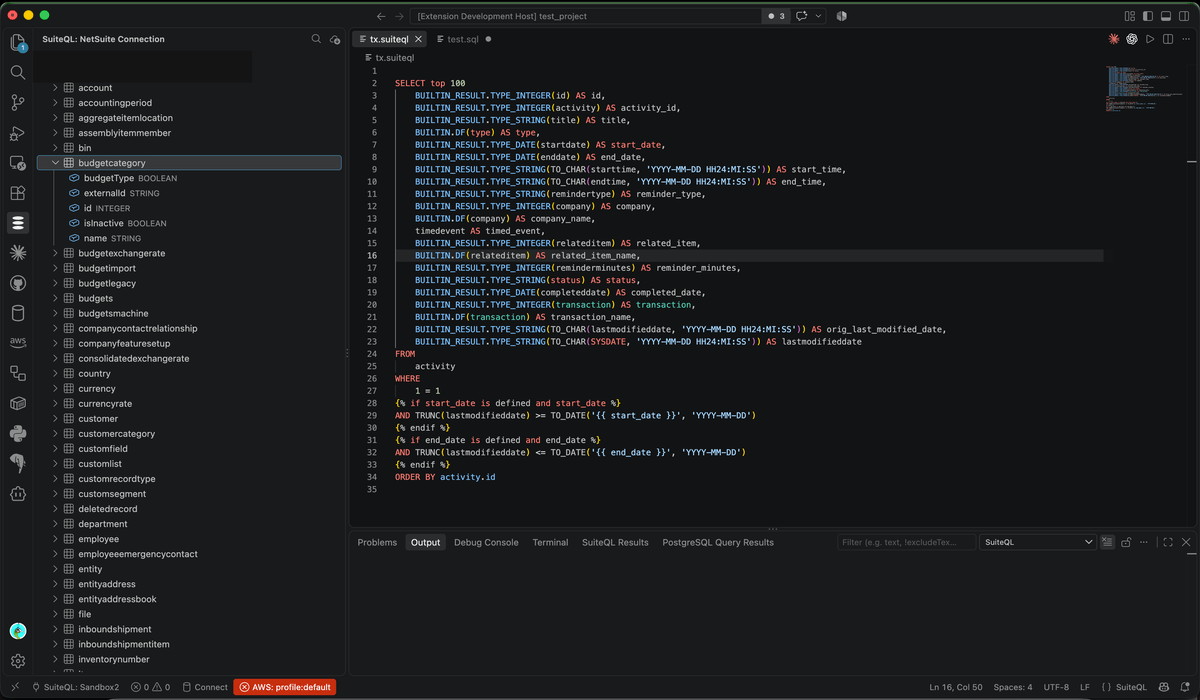Open the Terminal panel tab
This screenshot has width=1200, height=700.
click(x=550, y=542)
